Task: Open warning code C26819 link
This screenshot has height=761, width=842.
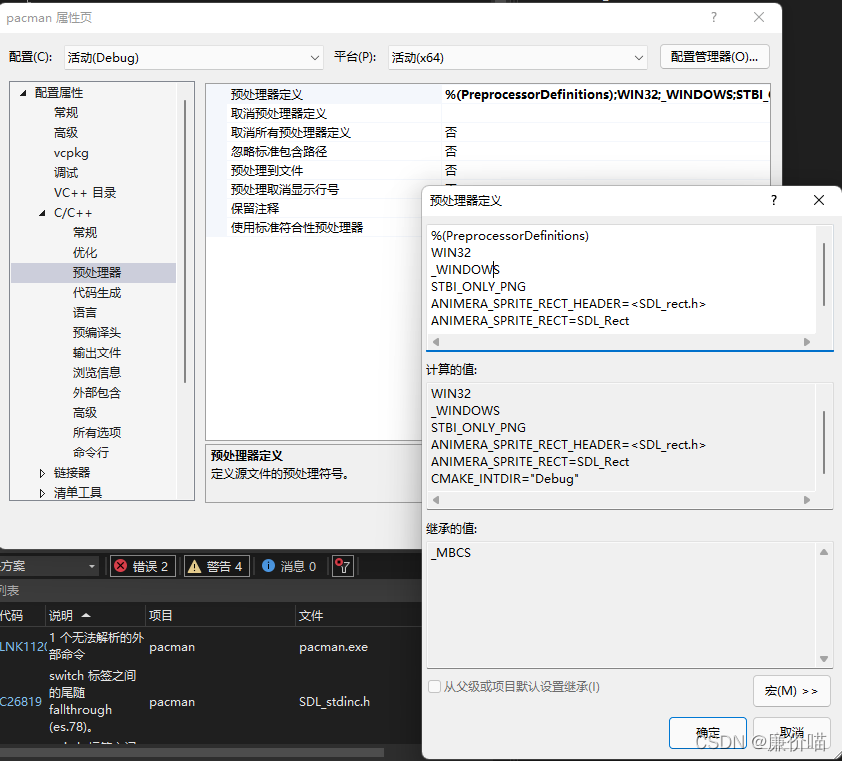Action: (21, 701)
